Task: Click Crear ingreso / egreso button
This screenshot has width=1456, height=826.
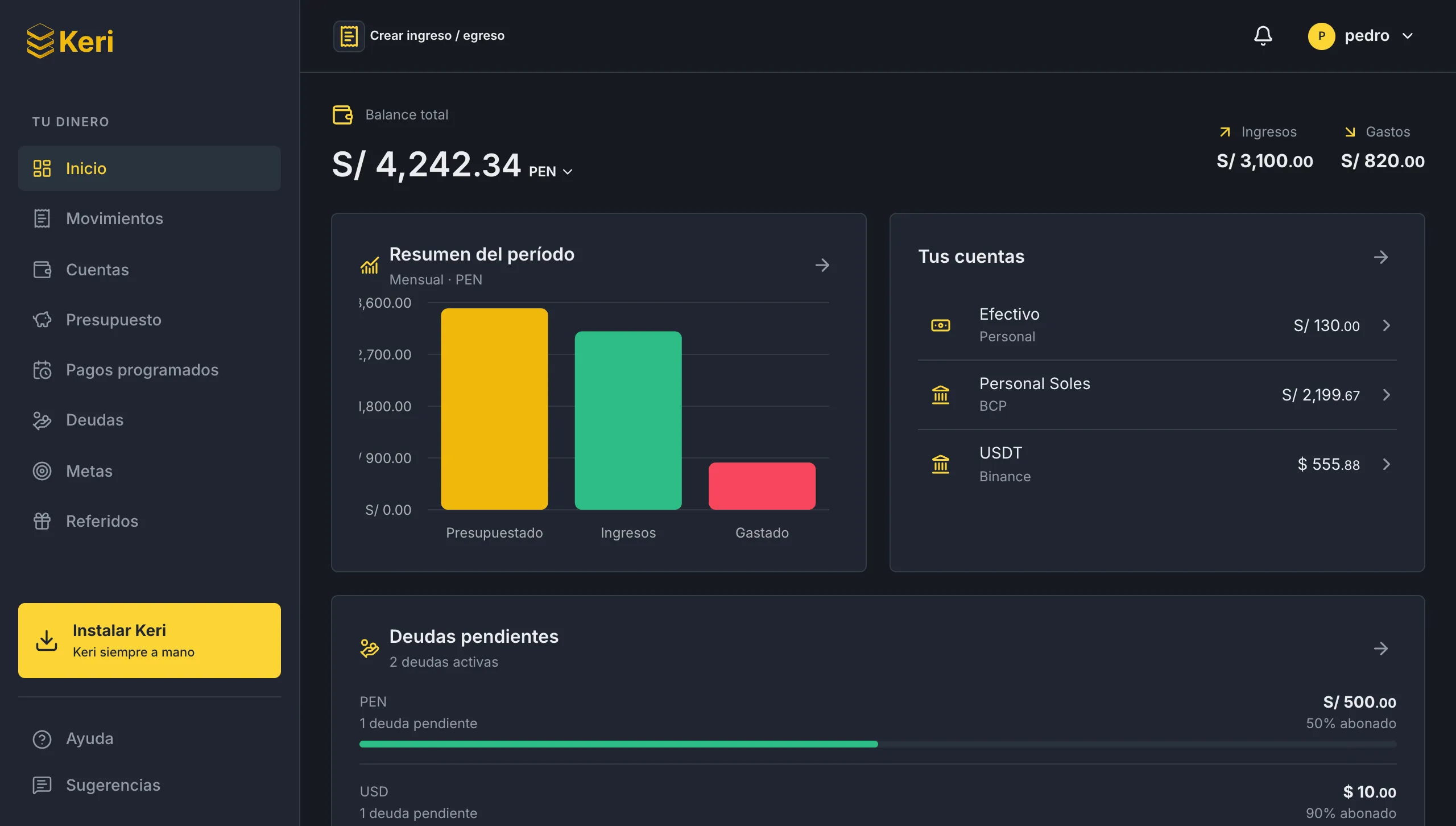Action: pos(419,36)
